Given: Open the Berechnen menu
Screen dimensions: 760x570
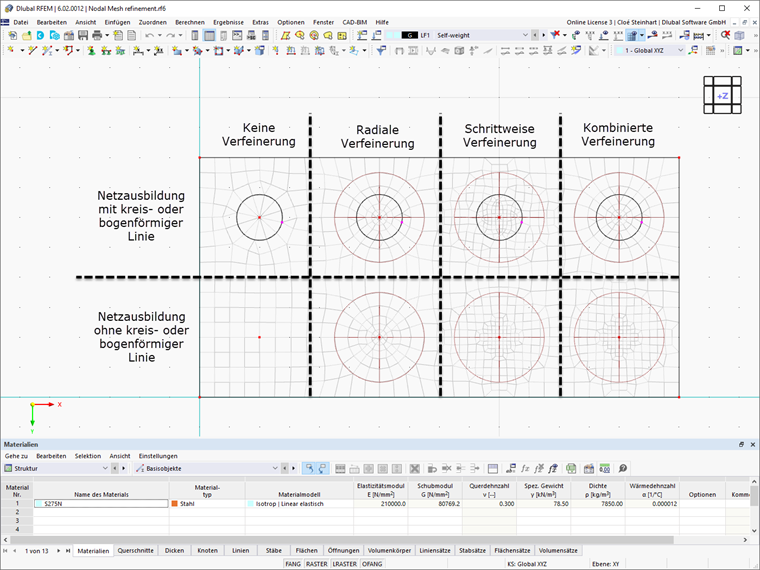Looking at the screenshot, I should (190, 22).
